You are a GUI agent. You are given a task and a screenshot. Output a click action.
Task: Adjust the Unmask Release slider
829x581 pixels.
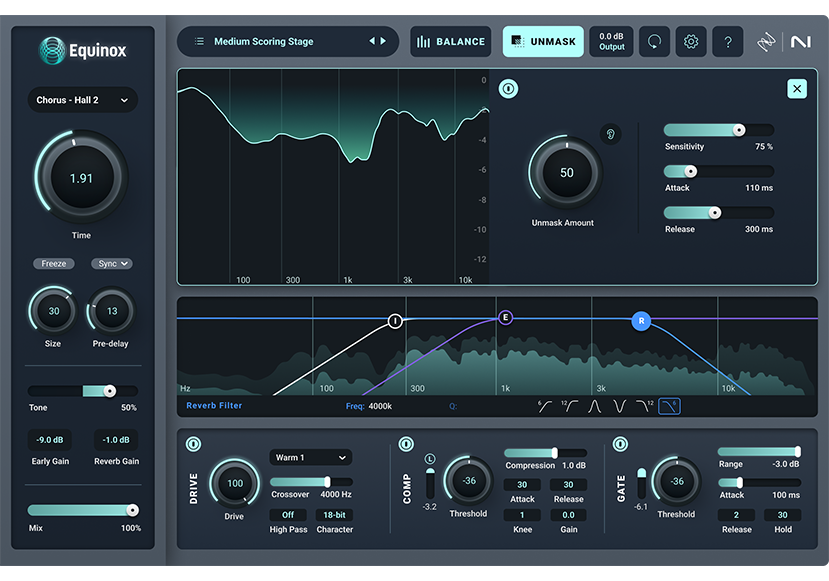pyautogui.click(x=719, y=213)
